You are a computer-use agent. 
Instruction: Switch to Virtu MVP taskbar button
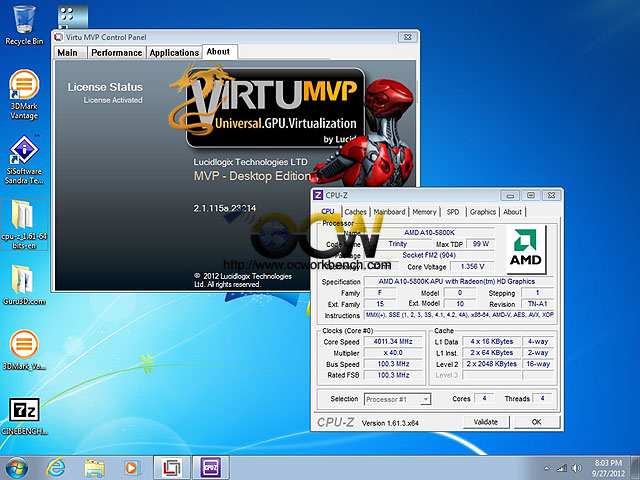pos(172,468)
